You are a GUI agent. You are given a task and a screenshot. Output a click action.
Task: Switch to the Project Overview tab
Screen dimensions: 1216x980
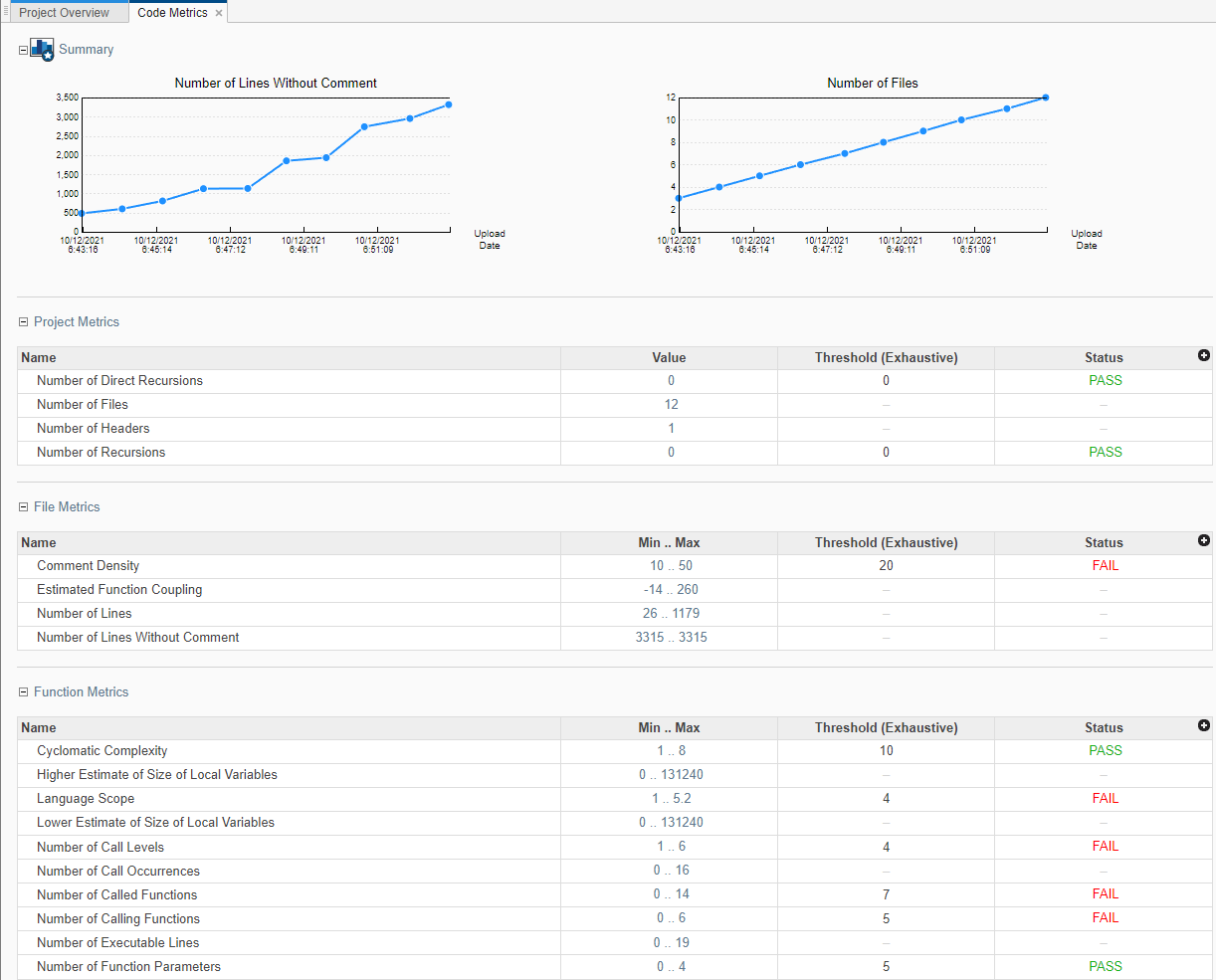pos(64,13)
